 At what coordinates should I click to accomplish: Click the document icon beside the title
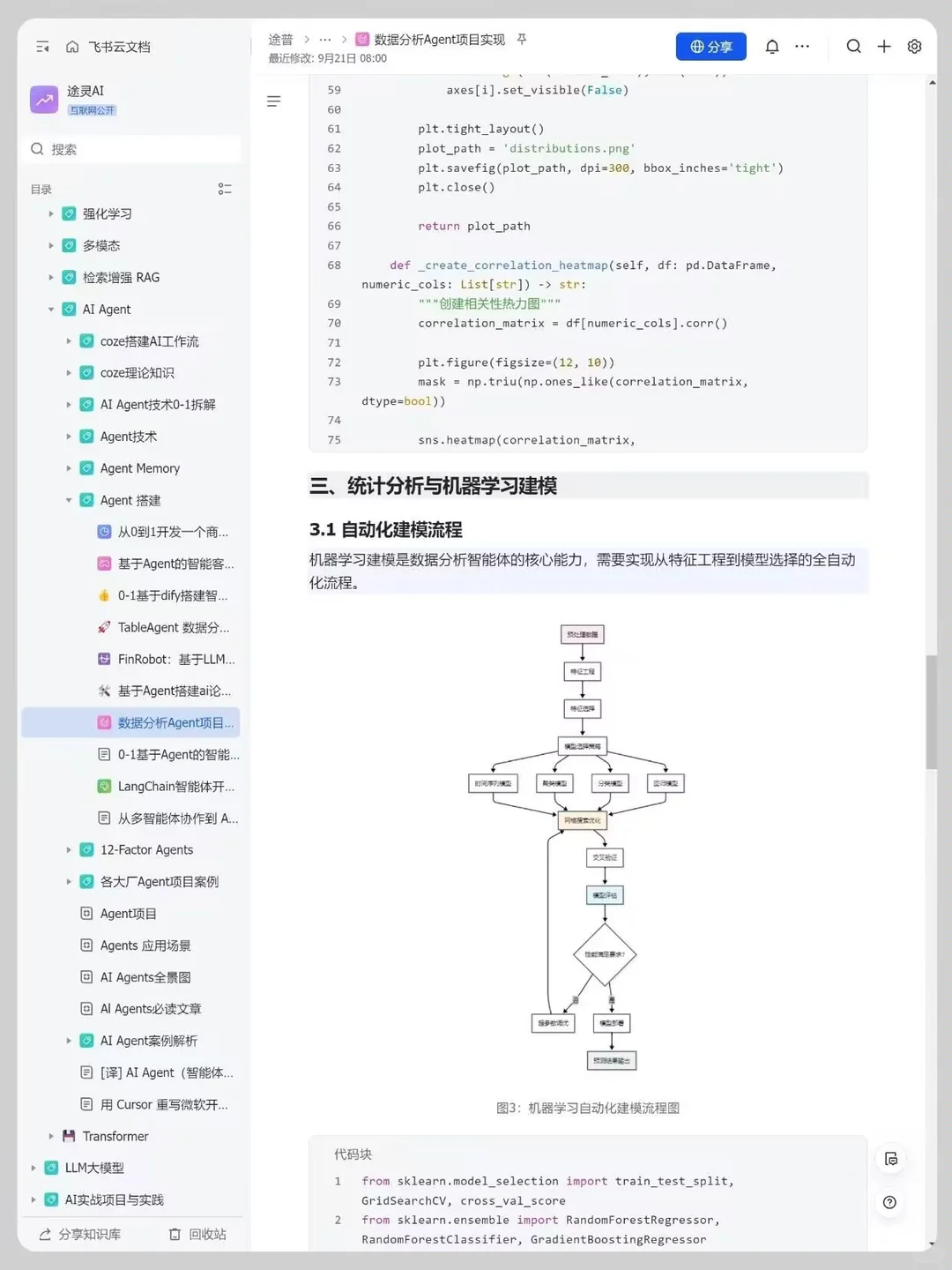(x=362, y=40)
